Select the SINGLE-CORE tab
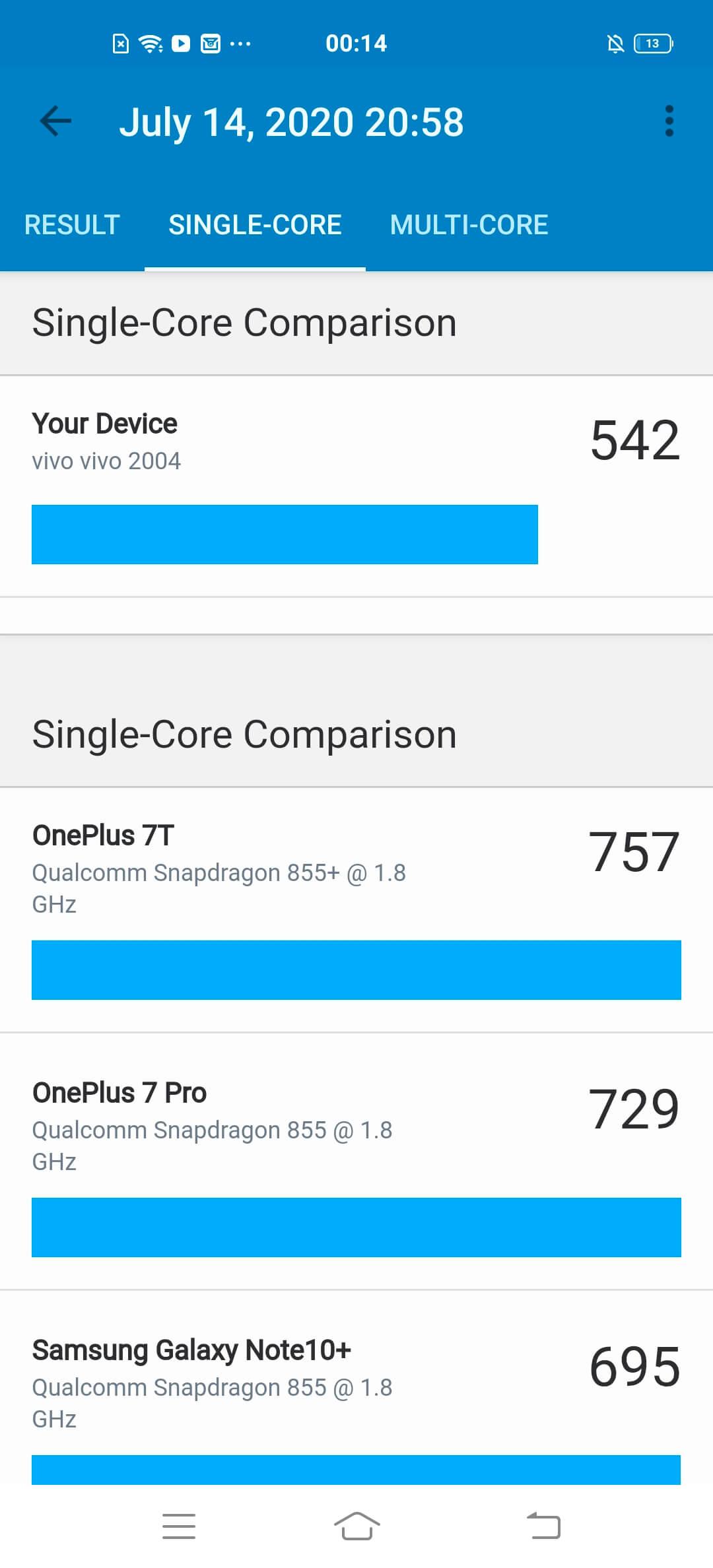The width and height of the screenshot is (713, 1568). coord(255,225)
